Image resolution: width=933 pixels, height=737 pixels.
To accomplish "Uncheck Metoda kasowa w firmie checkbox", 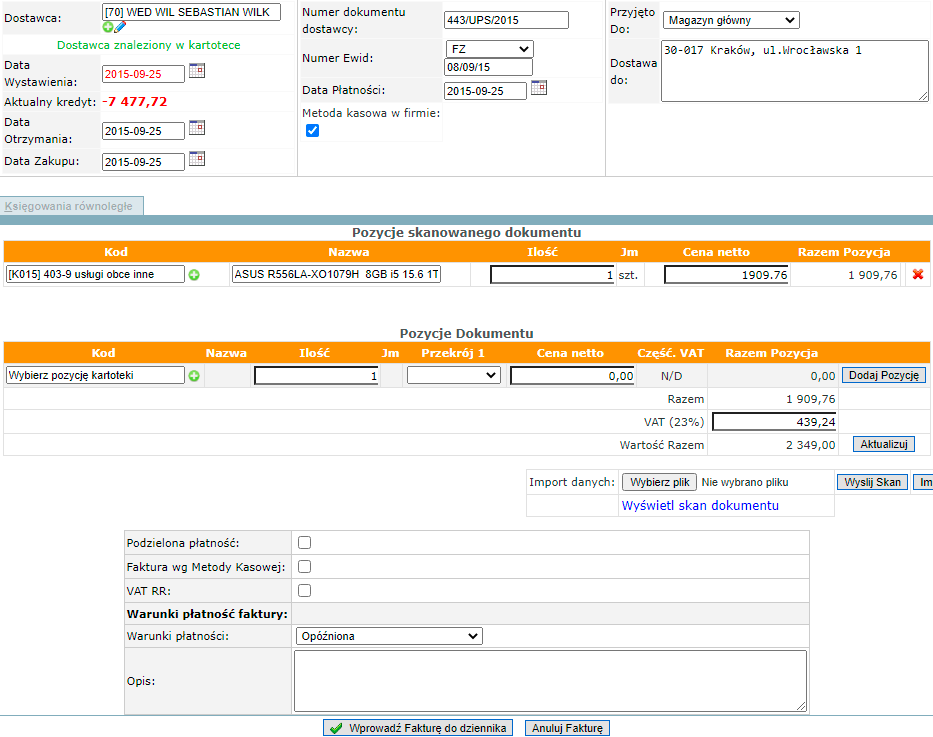I will (x=312, y=130).
